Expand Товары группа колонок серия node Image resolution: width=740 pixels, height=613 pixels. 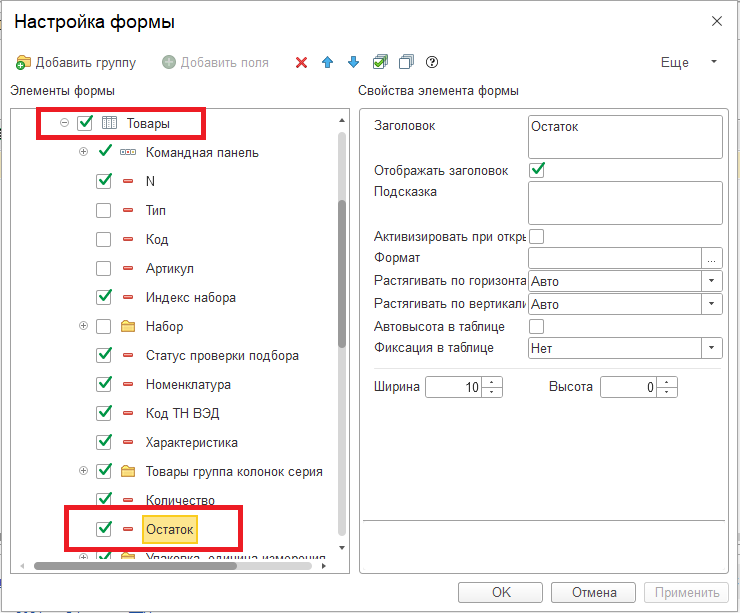(x=84, y=470)
